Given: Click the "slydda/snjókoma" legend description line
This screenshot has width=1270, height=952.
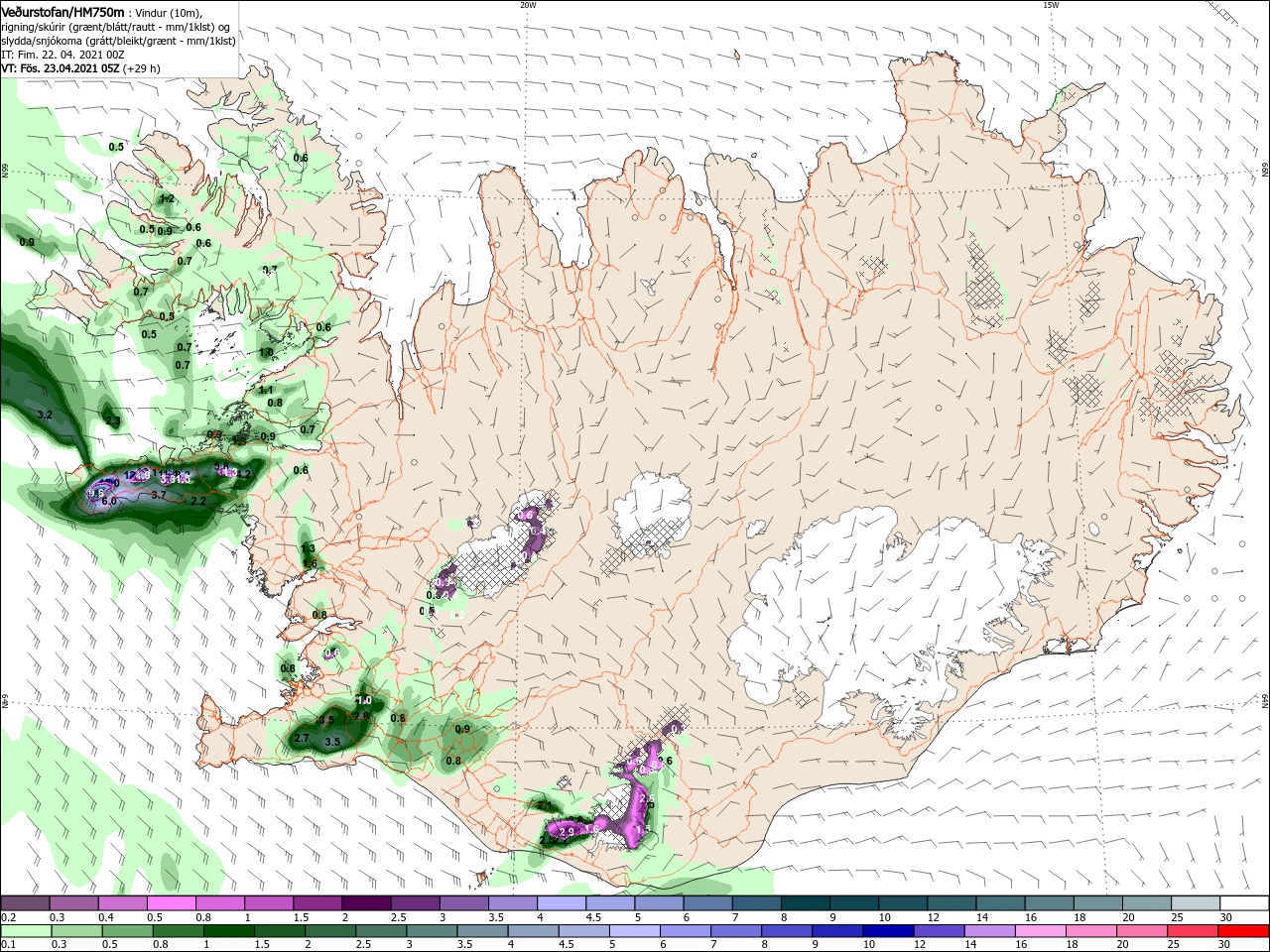Looking at the screenshot, I should (118, 41).
